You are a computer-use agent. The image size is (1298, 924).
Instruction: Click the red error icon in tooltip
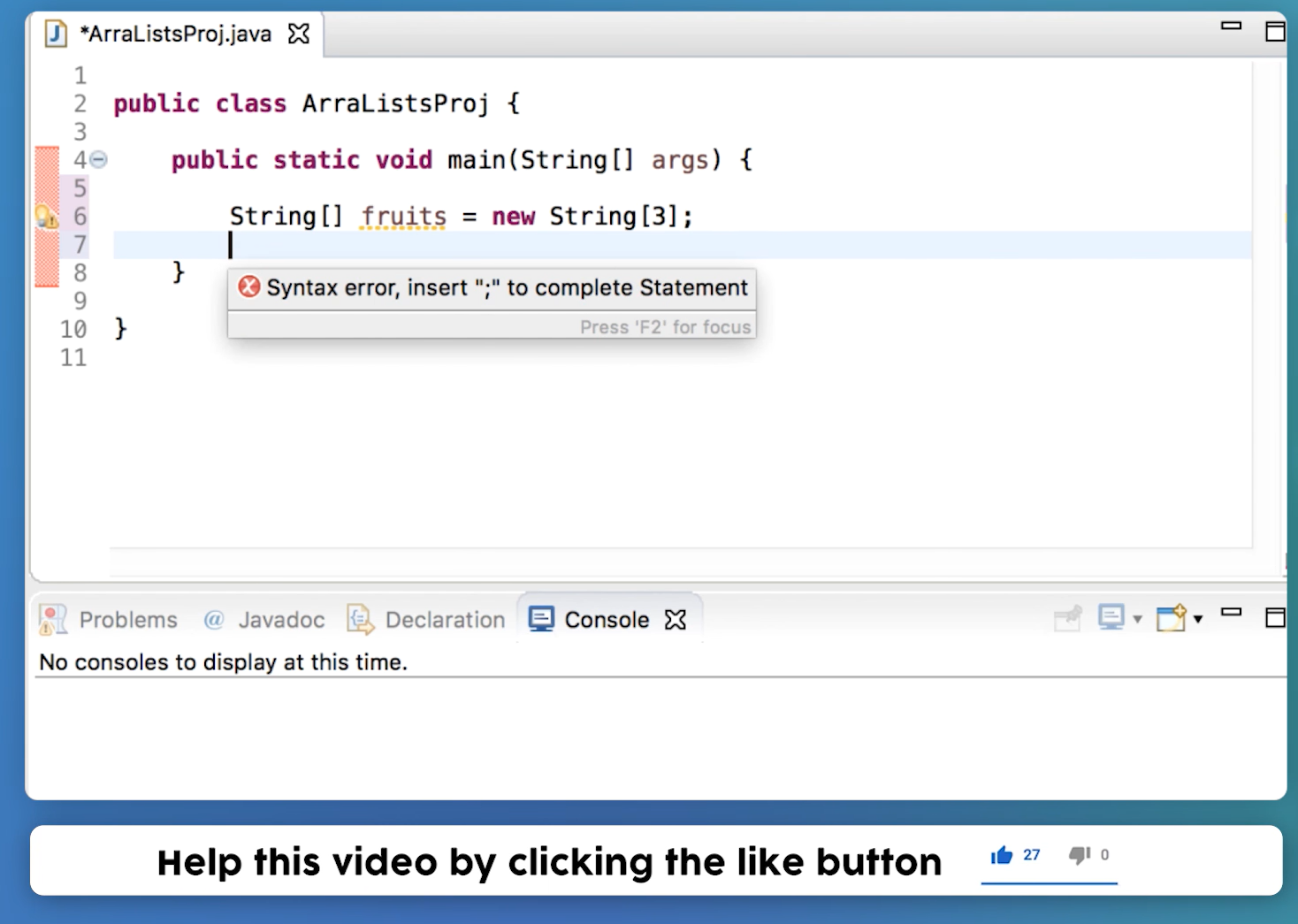coord(249,286)
